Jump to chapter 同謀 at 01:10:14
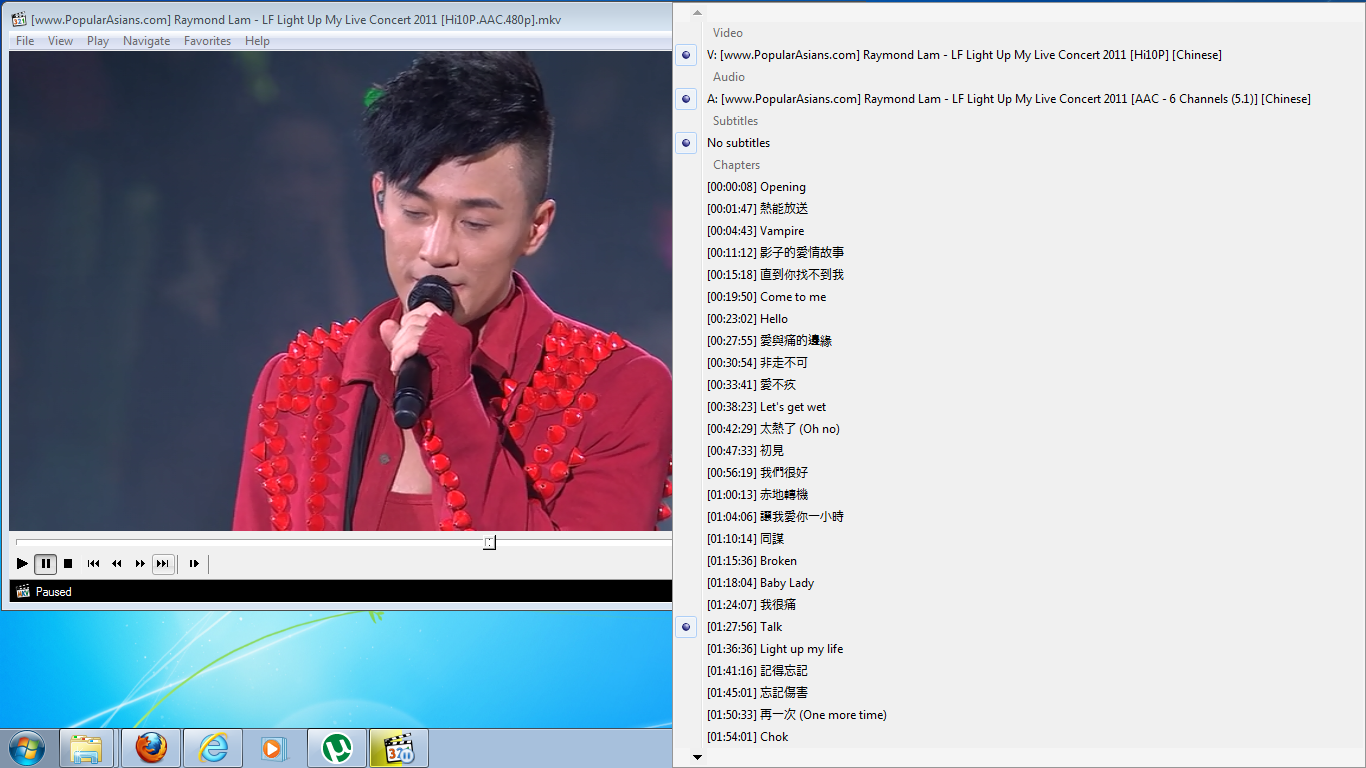Image resolution: width=1366 pixels, height=768 pixels. click(x=1019, y=539)
